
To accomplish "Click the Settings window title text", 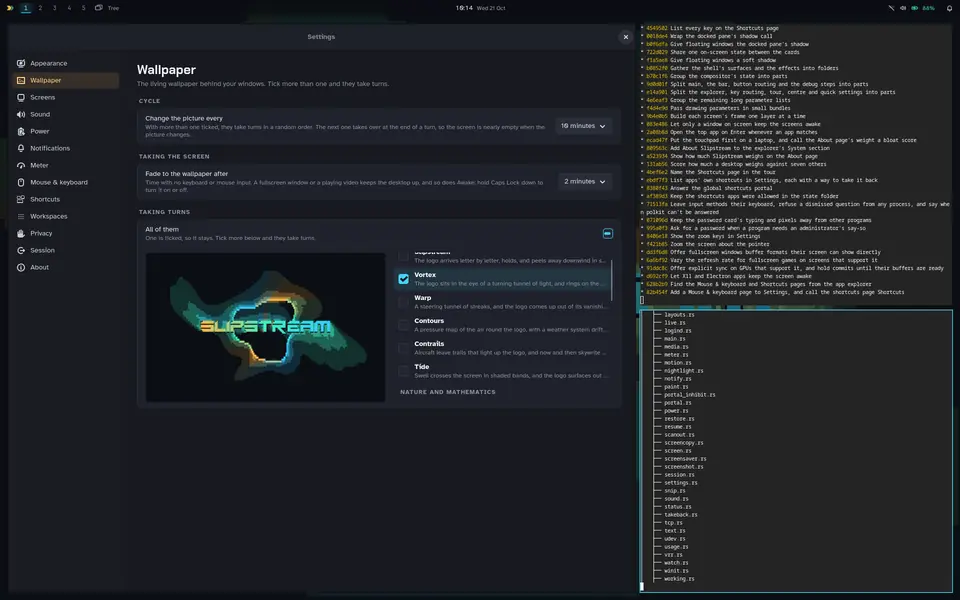I will [x=321, y=37].
